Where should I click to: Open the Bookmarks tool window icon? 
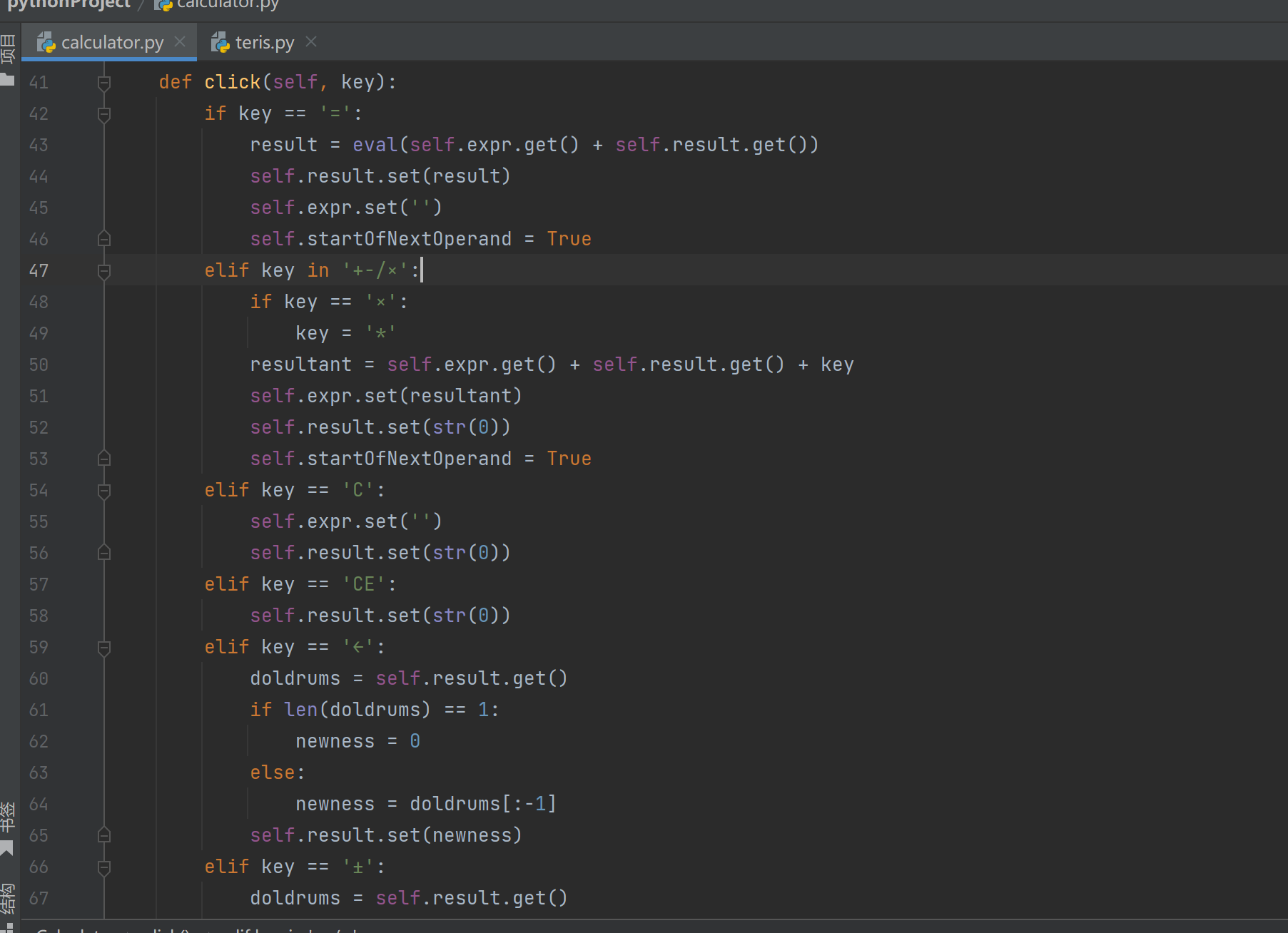pyautogui.click(x=8, y=848)
